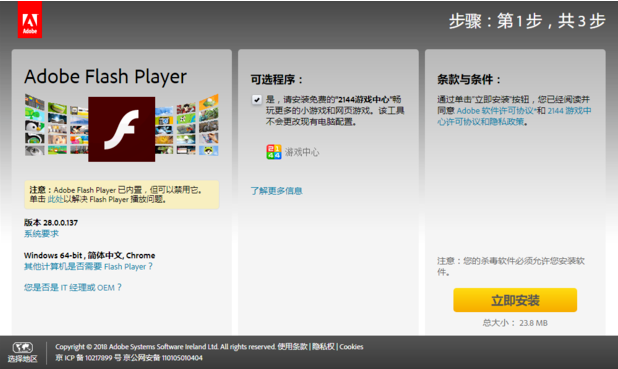Open the 系统要求 link
618x369 pixels.
tap(41, 234)
